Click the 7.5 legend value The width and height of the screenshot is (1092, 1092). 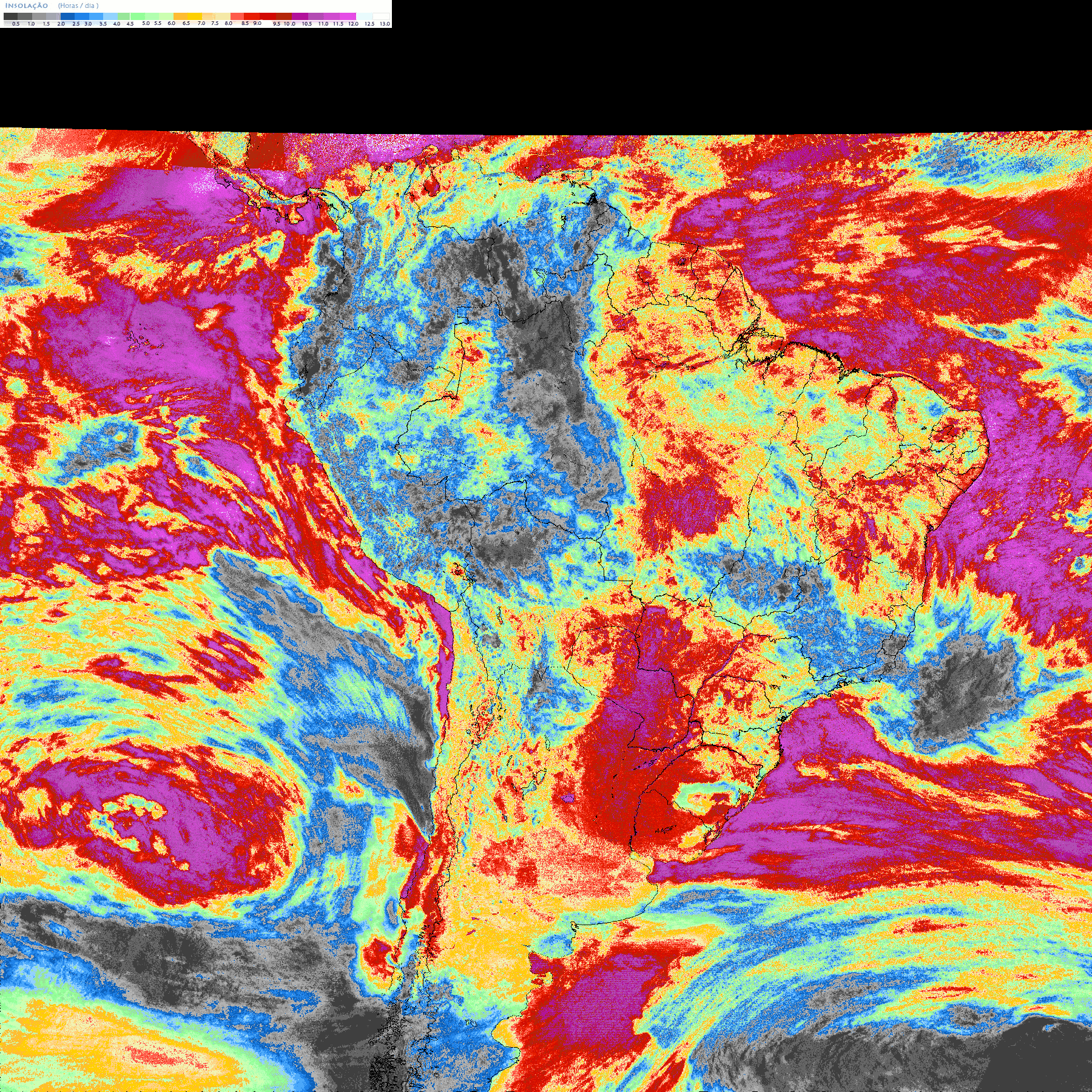[215, 23]
